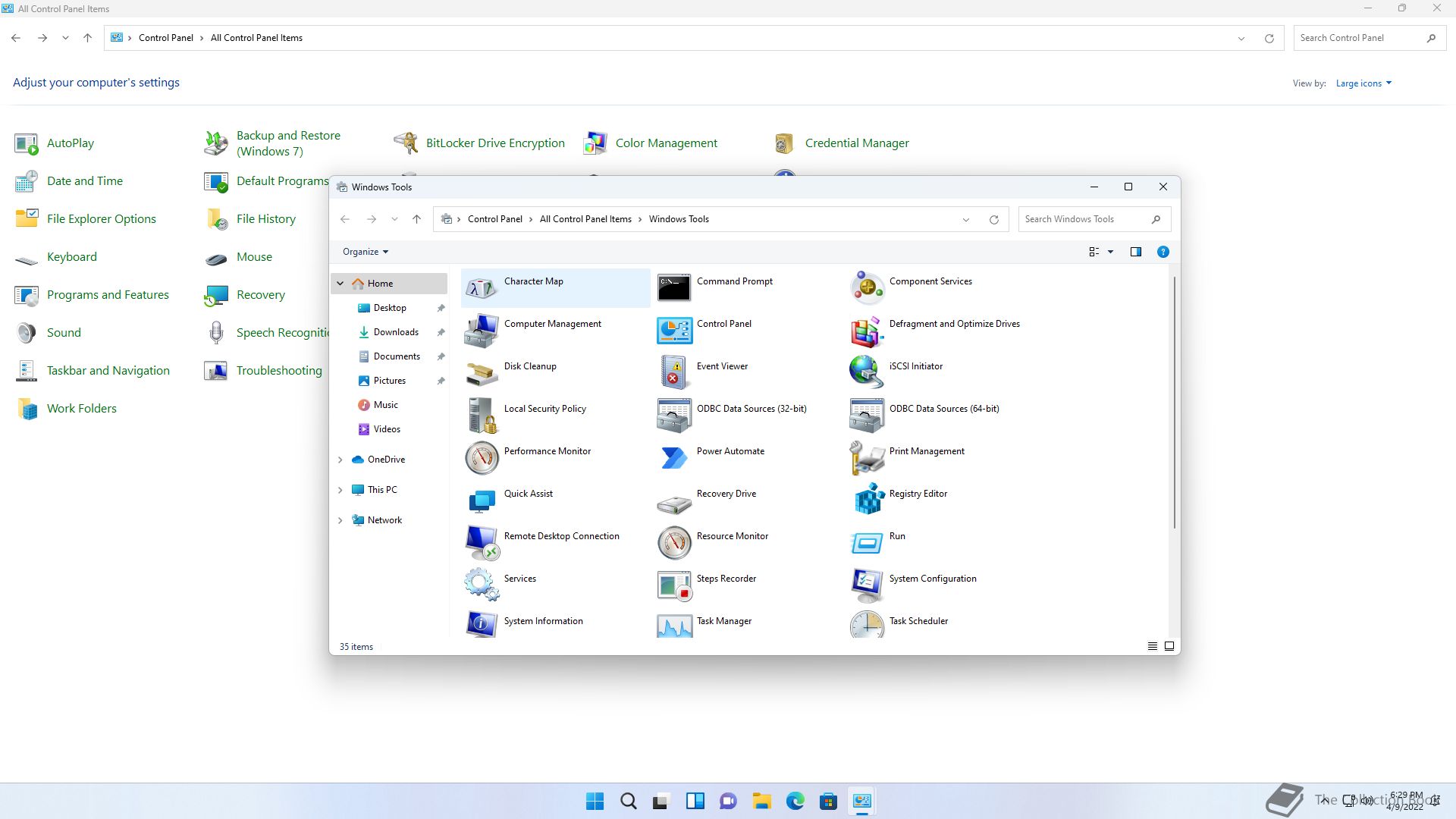Click the Help icon in Windows Tools

(1163, 252)
